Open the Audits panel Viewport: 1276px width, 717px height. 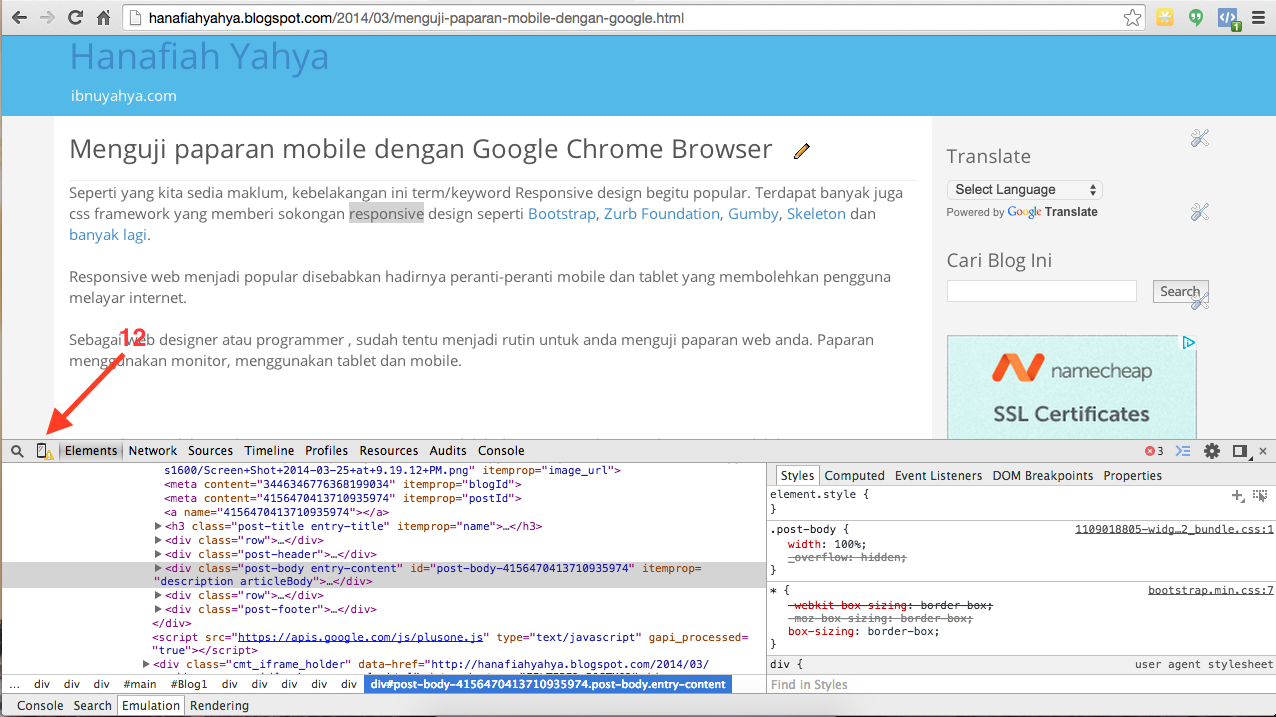(x=448, y=451)
